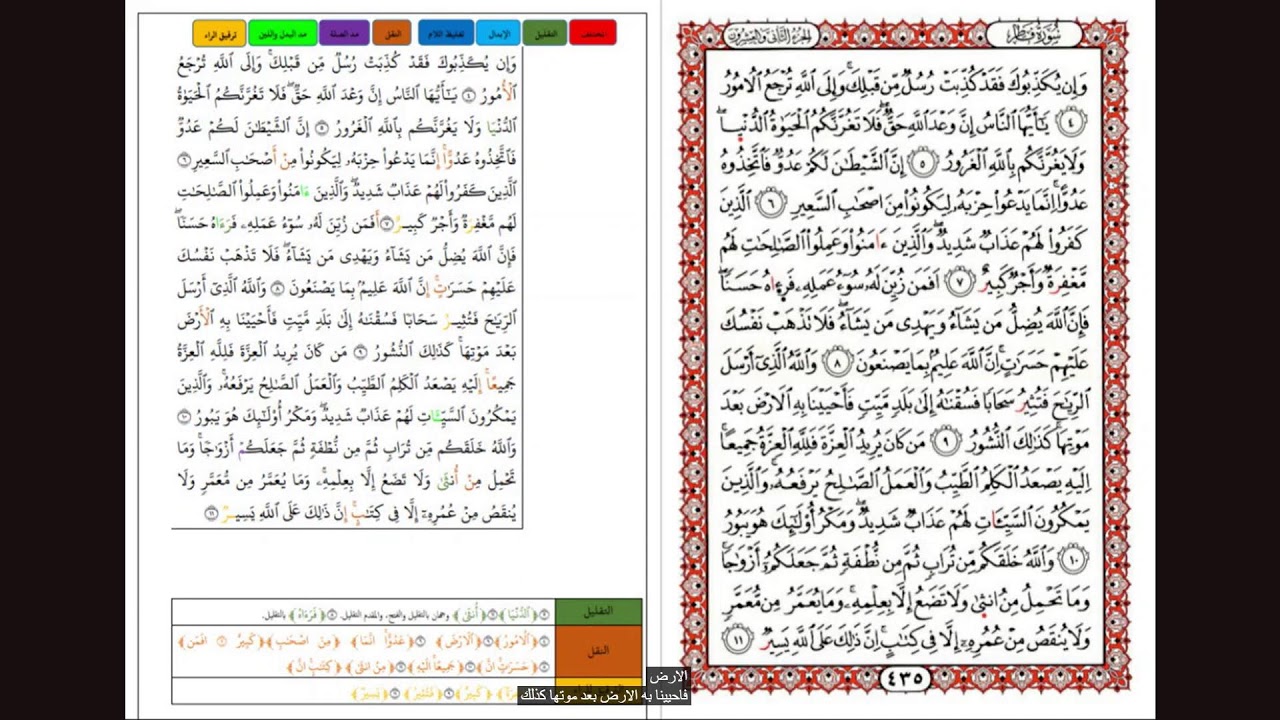Click (جَمِيعًا إِلَيْهِ) in the النقل table row

click(x=437, y=667)
